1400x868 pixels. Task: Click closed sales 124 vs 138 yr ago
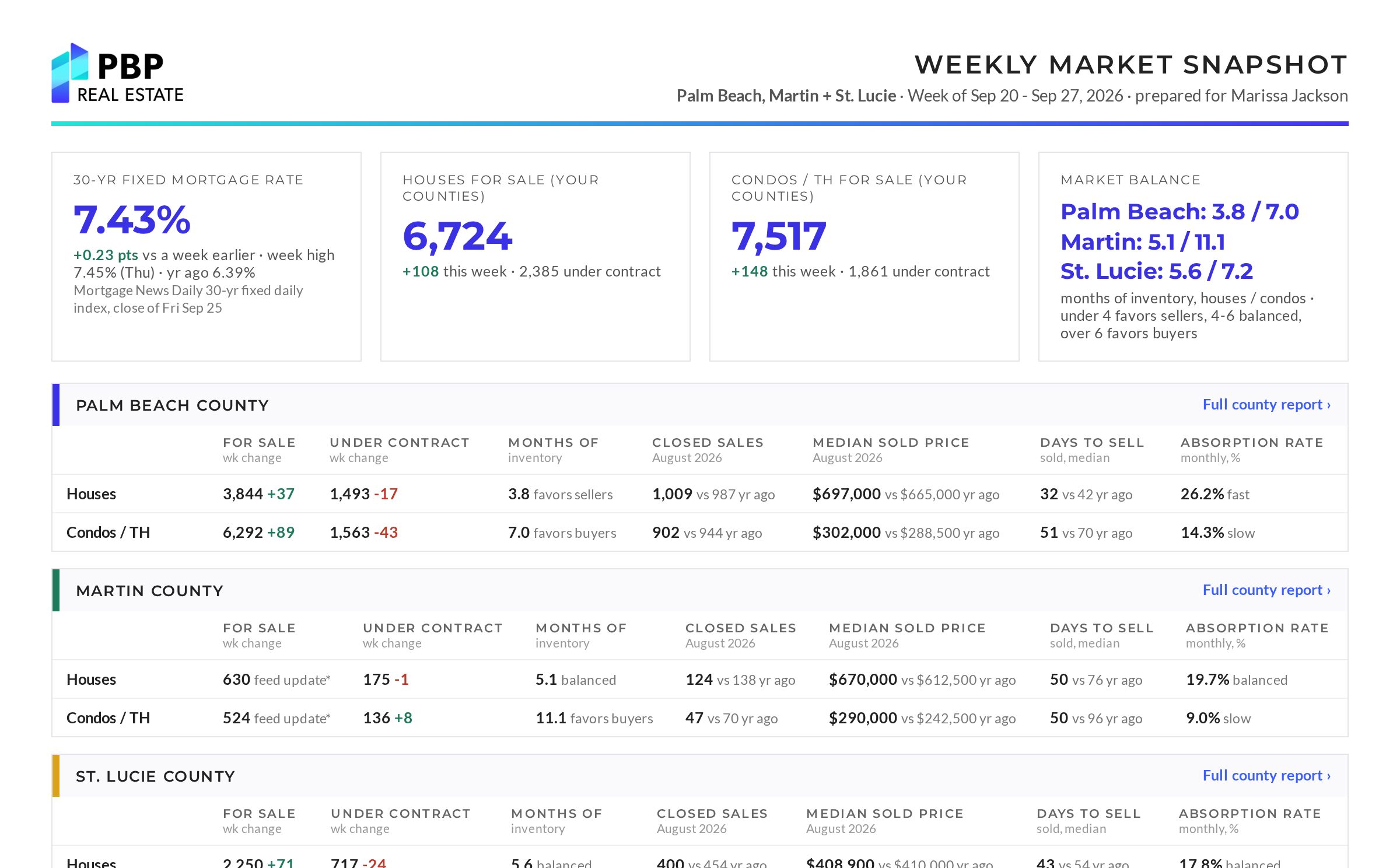click(x=740, y=680)
